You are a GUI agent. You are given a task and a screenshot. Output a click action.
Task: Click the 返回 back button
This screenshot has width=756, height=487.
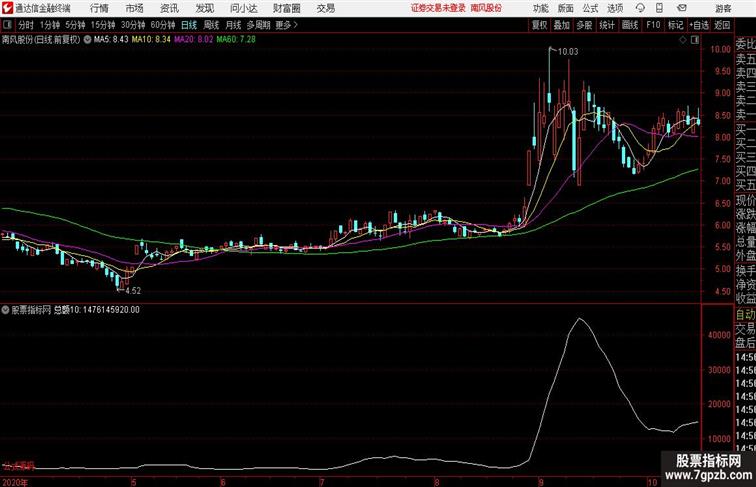click(722, 25)
